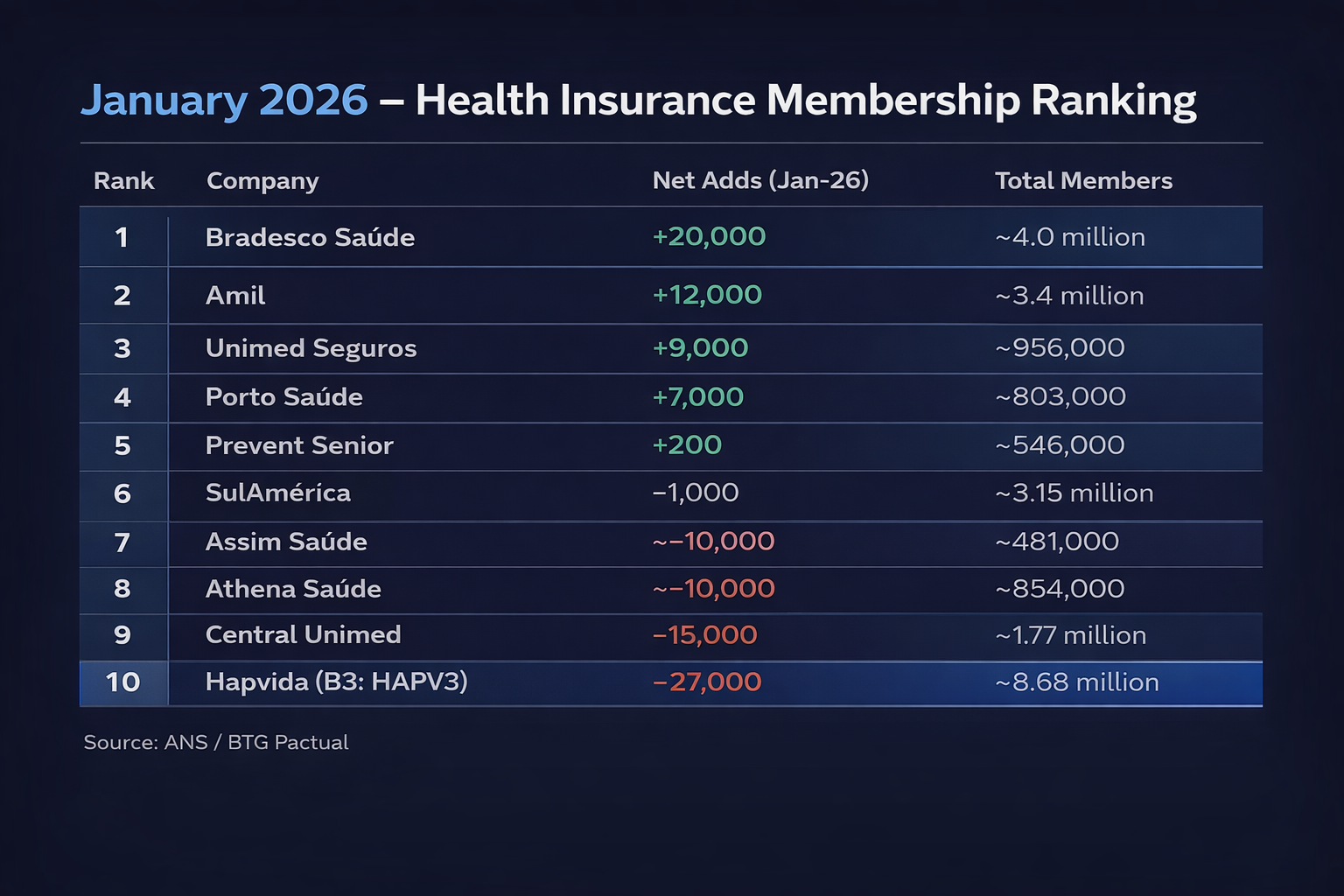Select SulAmérica's "–1,000" net adds value
Screen dimensions: 1344x896
(696, 493)
